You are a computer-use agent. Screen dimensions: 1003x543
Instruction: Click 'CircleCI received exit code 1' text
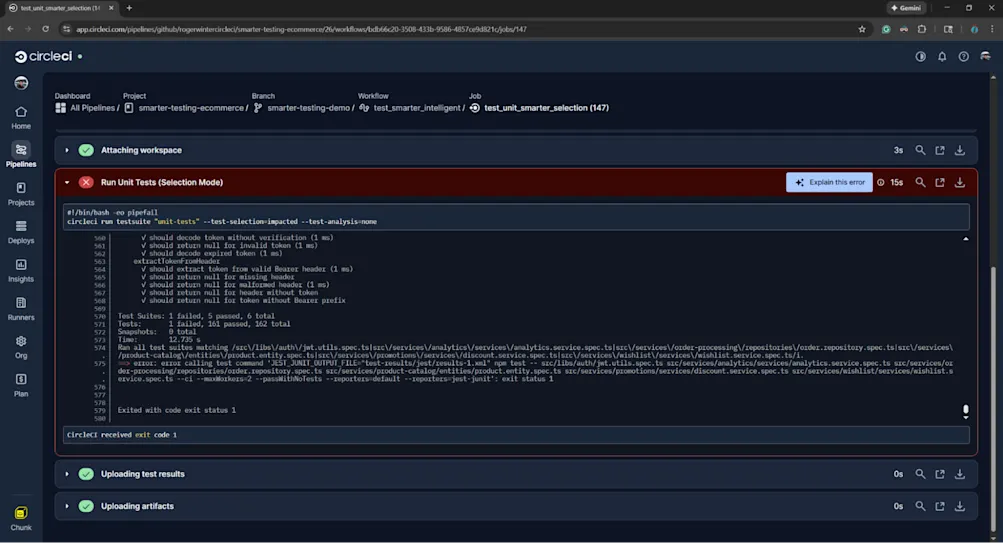click(x=122, y=435)
